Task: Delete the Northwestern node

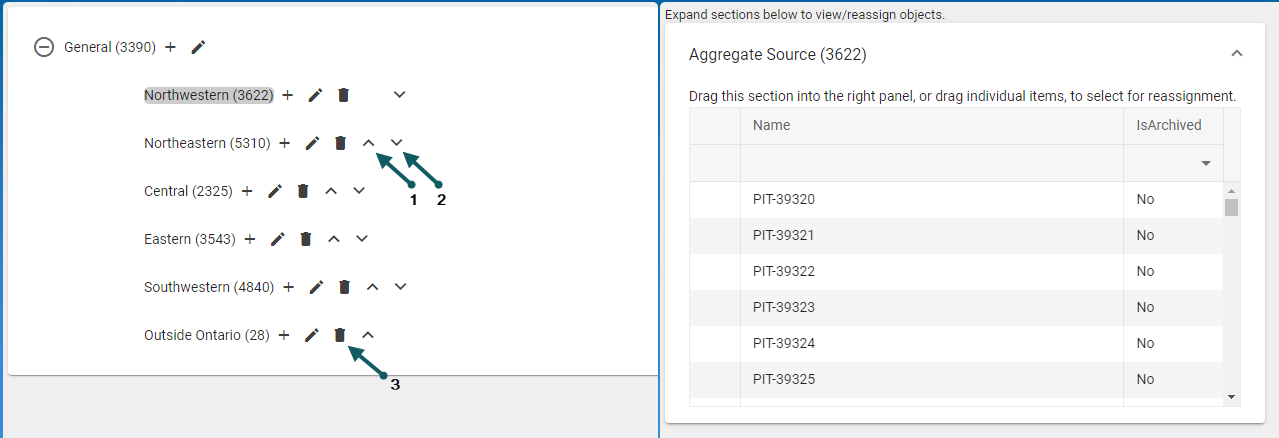Action: tap(343, 95)
